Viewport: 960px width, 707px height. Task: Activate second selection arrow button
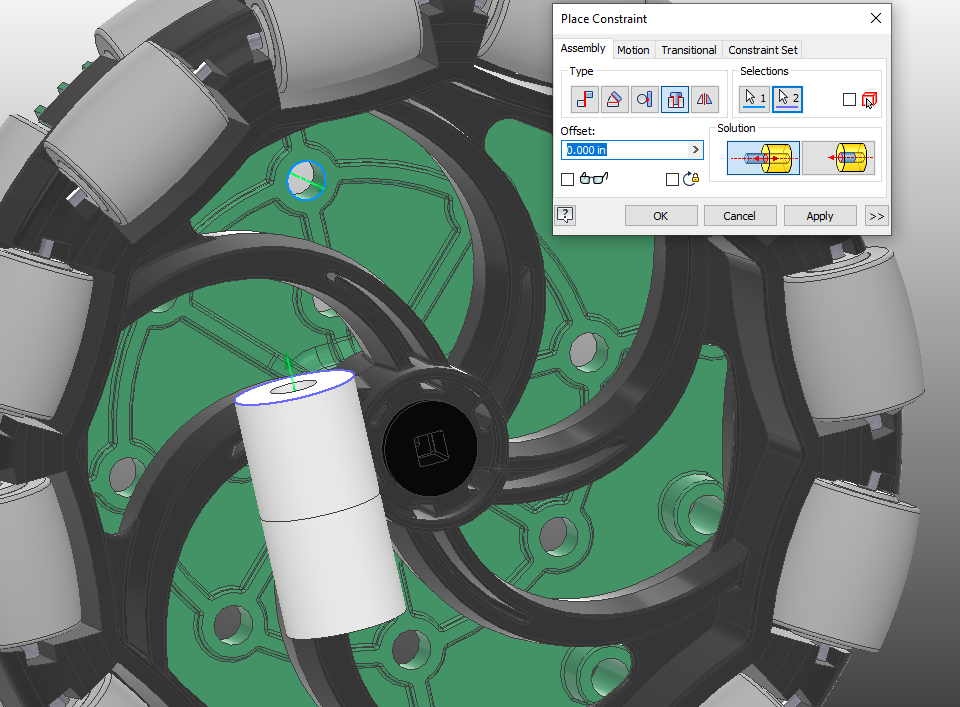(787, 99)
